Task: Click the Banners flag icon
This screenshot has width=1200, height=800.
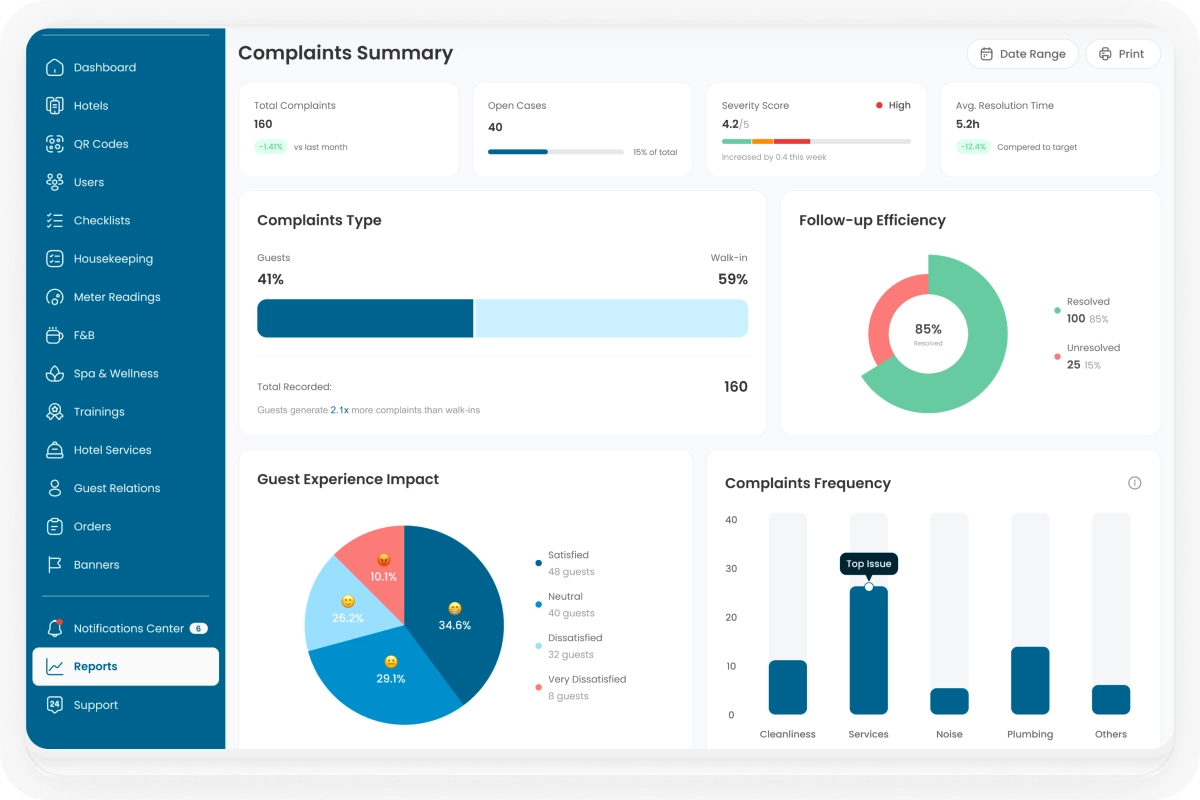Action: [55, 565]
